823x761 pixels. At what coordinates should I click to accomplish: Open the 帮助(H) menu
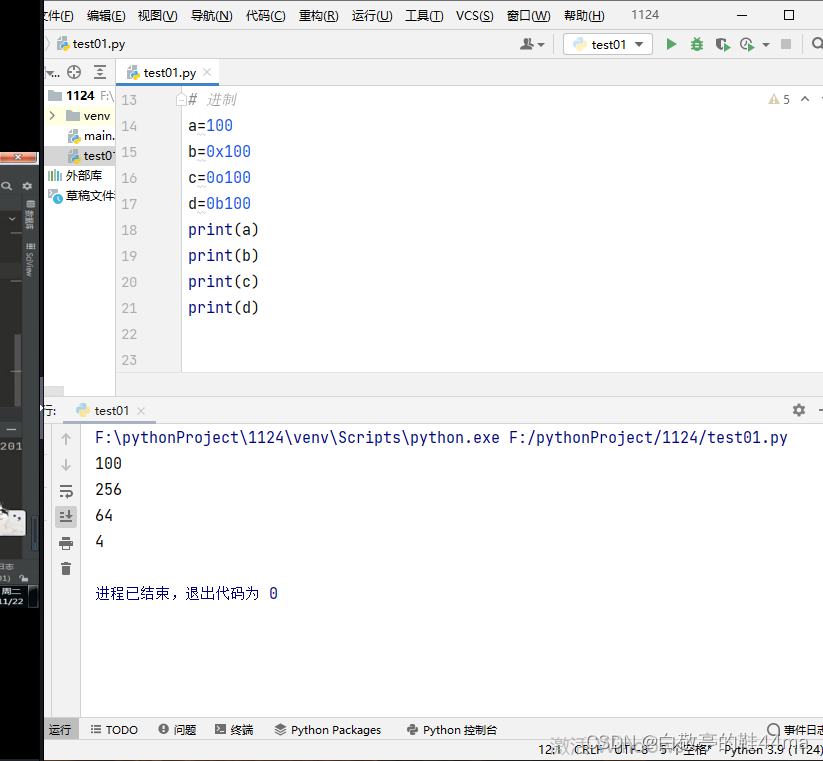click(584, 16)
